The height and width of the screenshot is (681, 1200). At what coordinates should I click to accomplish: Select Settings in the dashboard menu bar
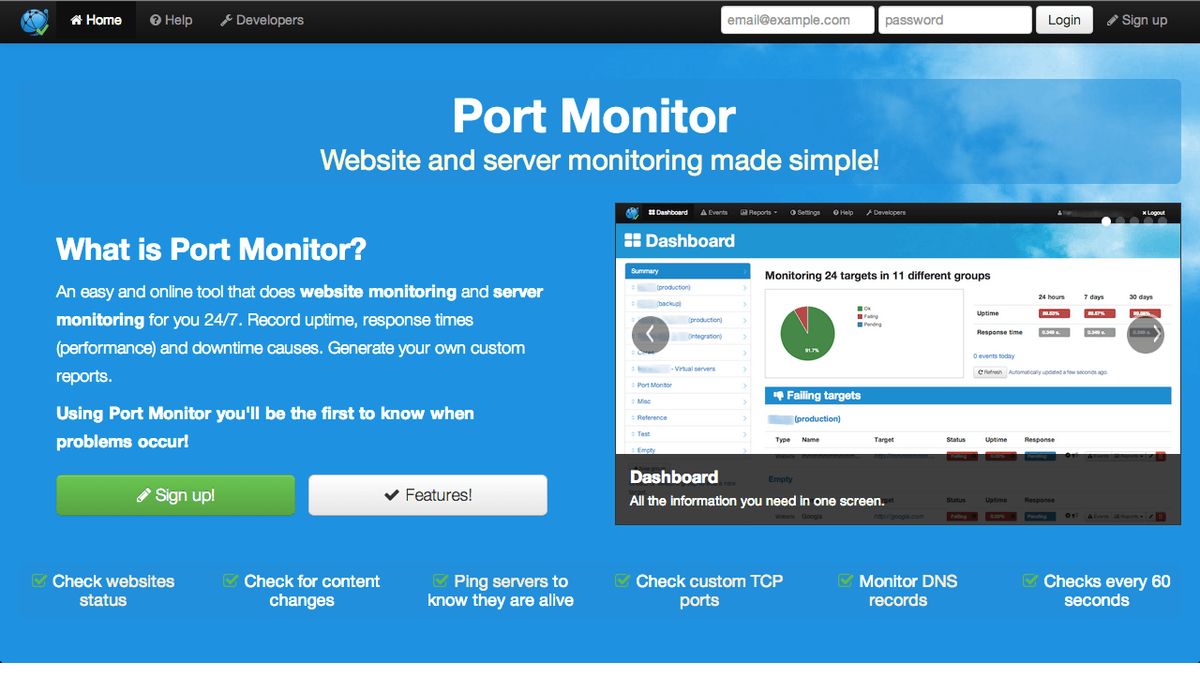click(x=805, y=212)
